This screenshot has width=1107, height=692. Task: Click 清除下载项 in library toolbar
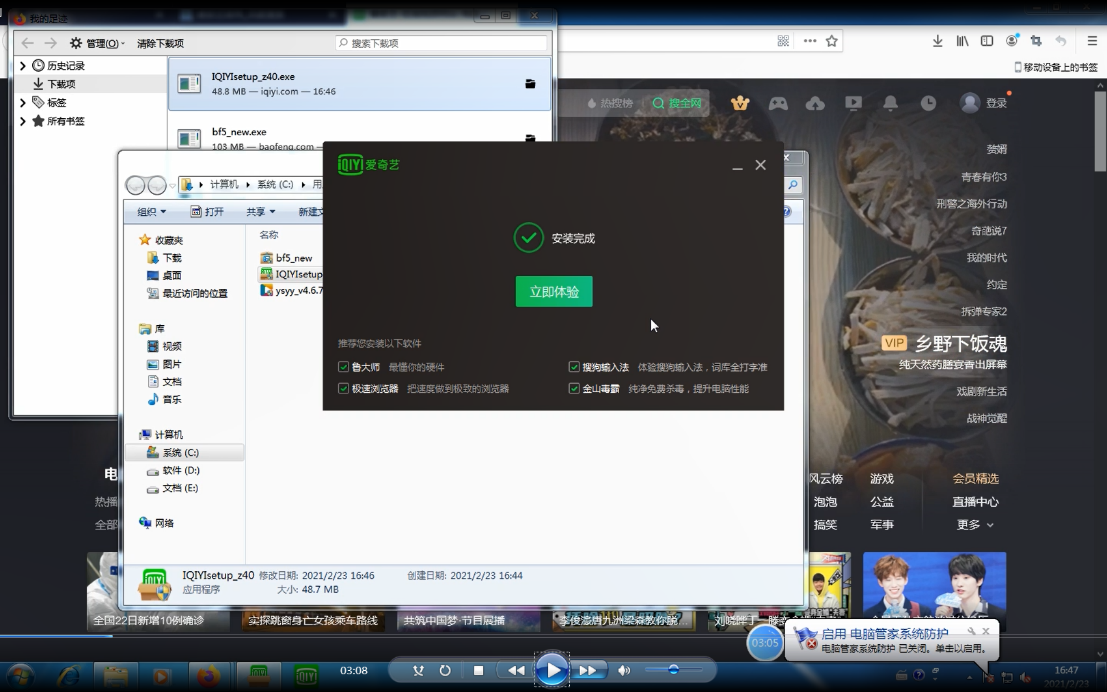160,43
